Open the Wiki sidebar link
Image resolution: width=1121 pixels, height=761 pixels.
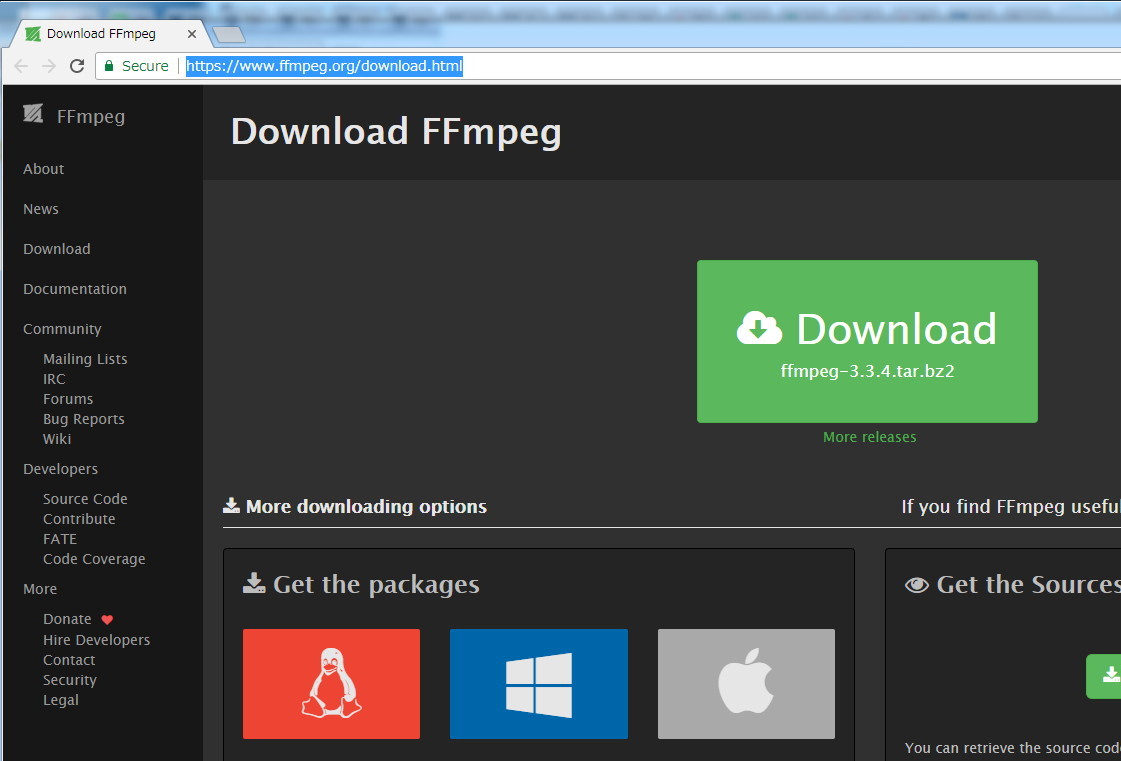57,439
